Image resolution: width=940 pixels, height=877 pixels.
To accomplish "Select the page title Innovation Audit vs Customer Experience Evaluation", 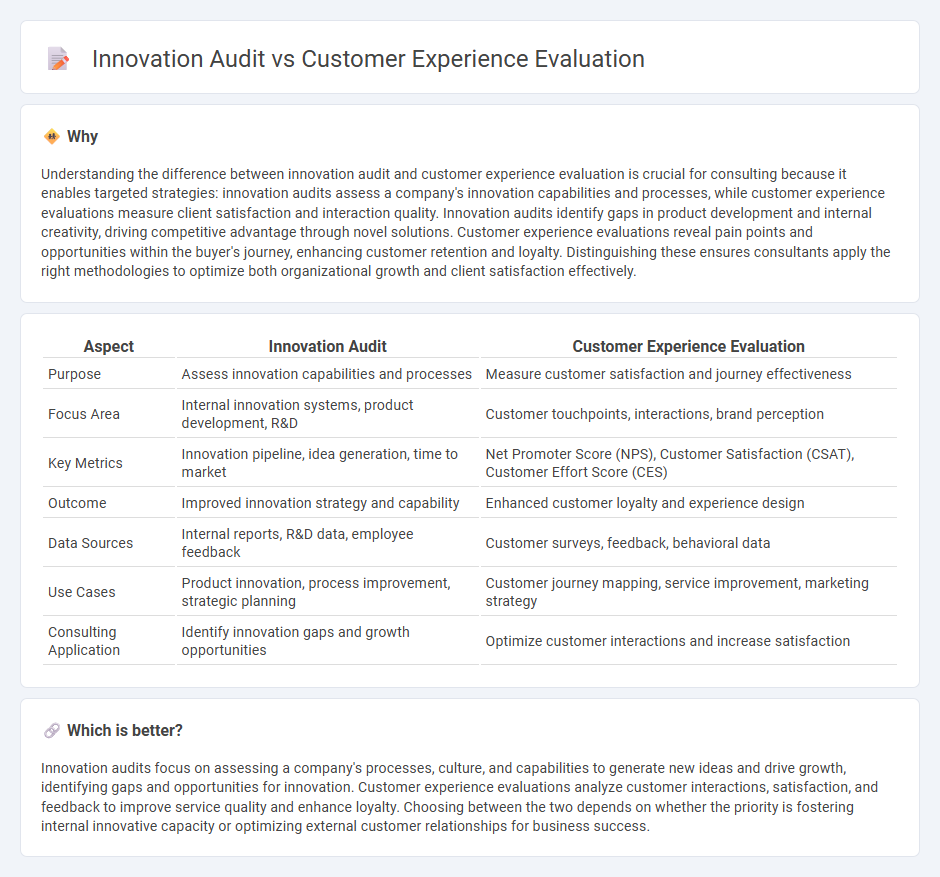I will click(x=368, y=59).
